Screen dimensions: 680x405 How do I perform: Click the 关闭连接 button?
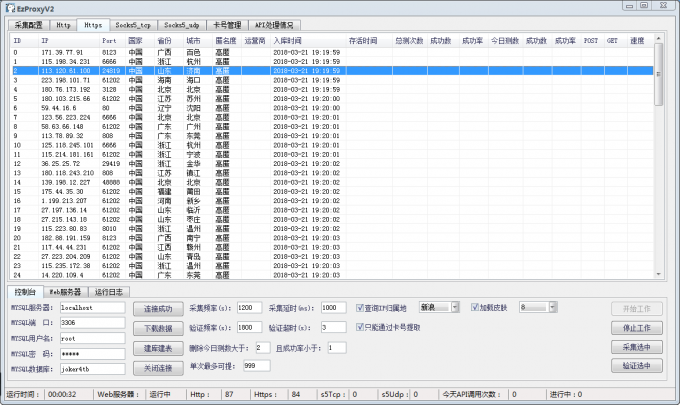(157, 368)
